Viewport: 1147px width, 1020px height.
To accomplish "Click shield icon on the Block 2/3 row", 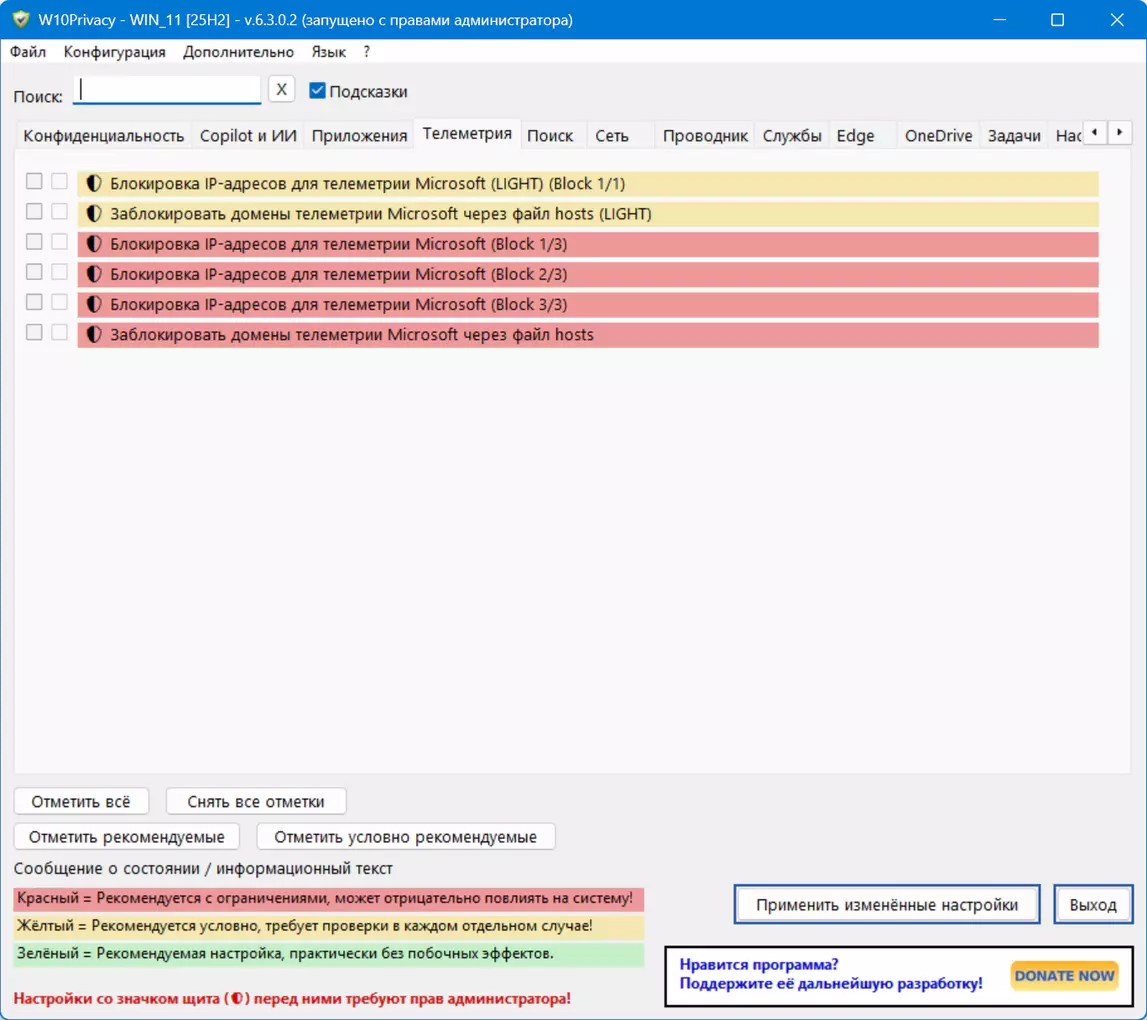I will click(x=94, y=274).
